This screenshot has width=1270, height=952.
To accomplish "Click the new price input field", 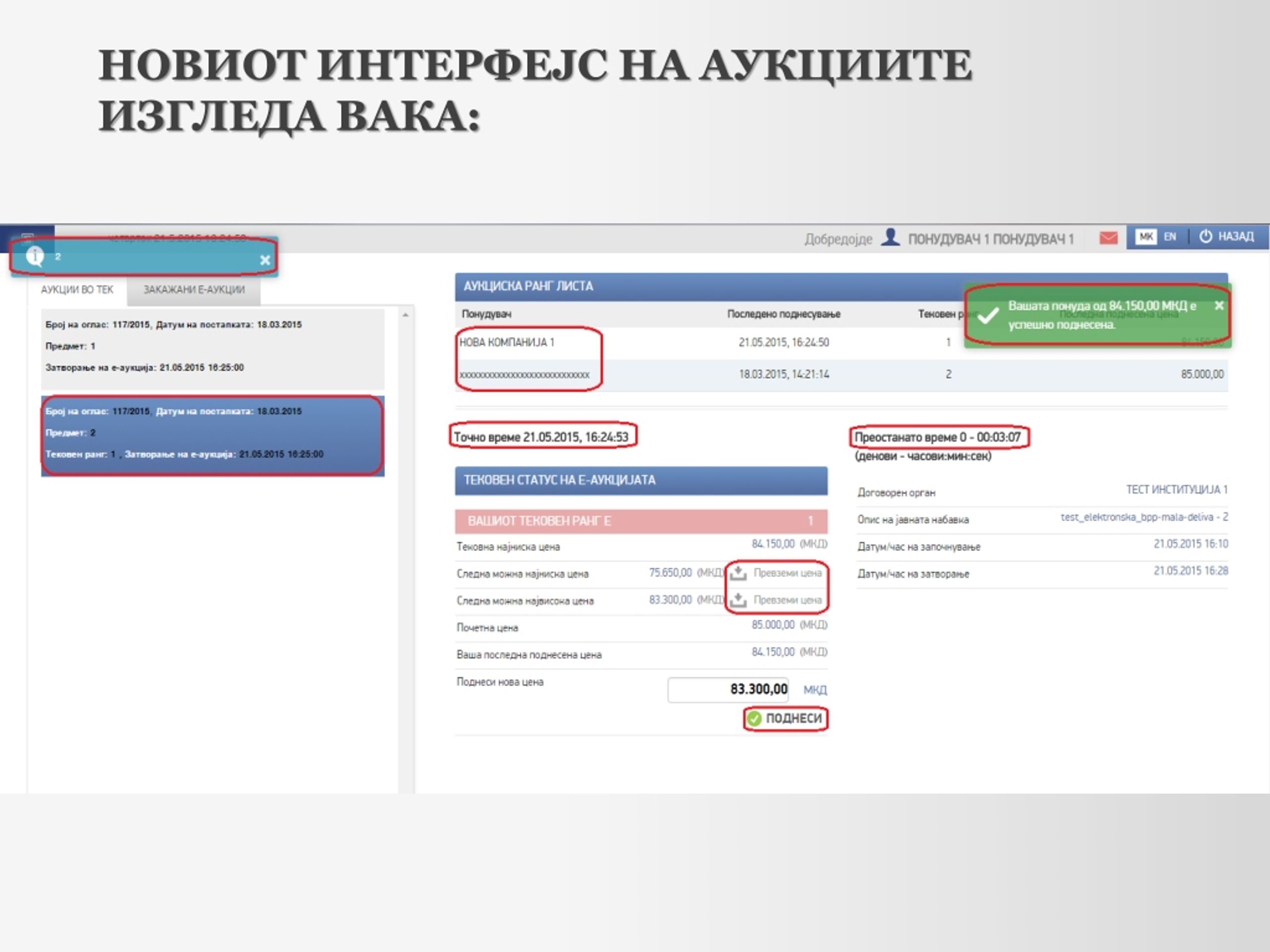I will [728, 689].
